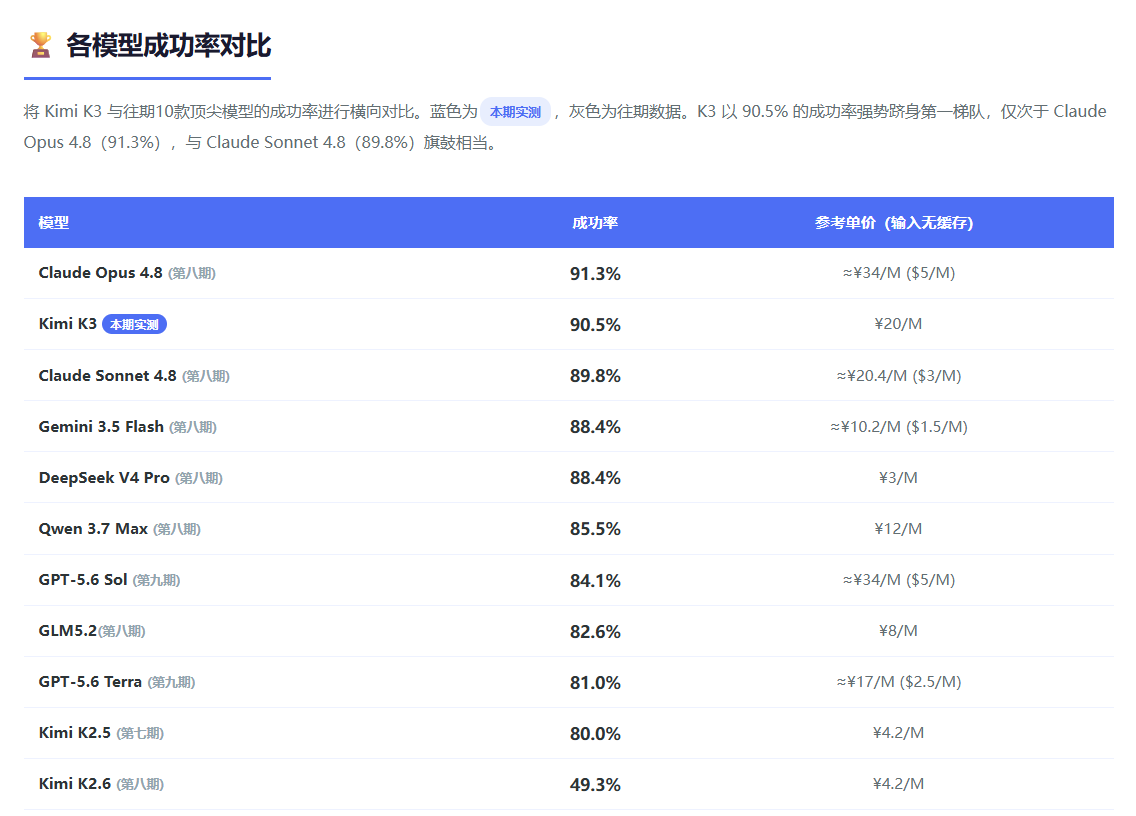This screenshot has height=816, width=1136.
Task: Click the 80.0% success rate value
Action: click(595, 734)
